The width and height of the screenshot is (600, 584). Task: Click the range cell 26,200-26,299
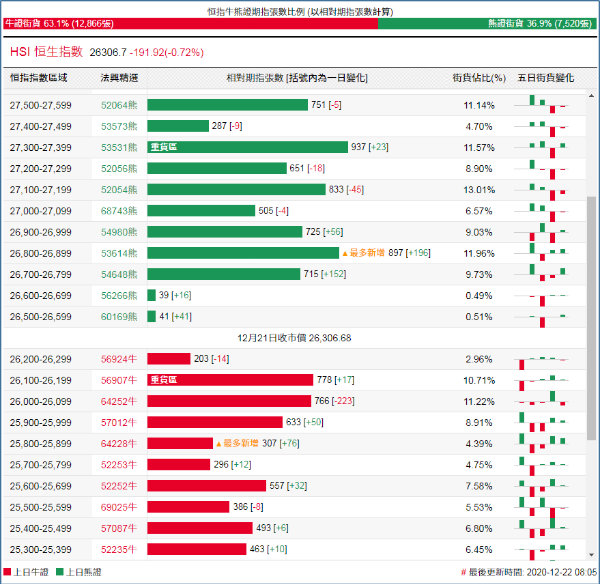point(41,359)
